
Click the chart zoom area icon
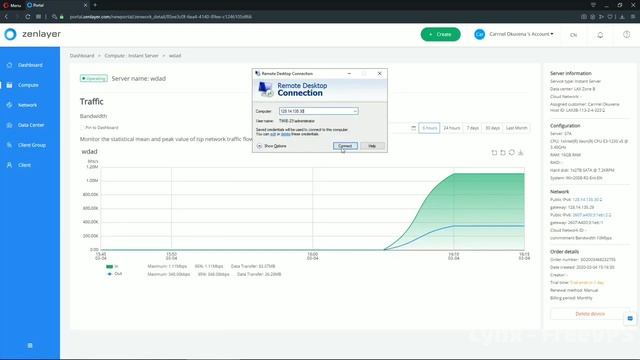(494, 153)
